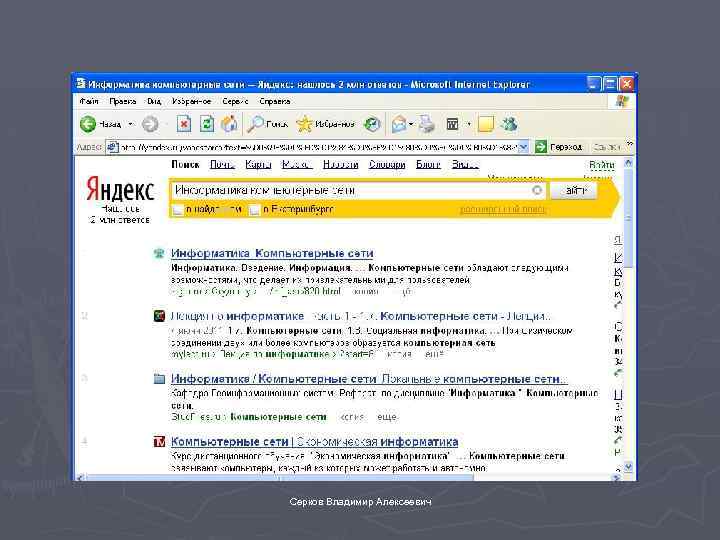The image size is (720, 540).
Task: Open result 'Информатика / Компьютерные сети Локальные'
Action: tap(369, 379)
